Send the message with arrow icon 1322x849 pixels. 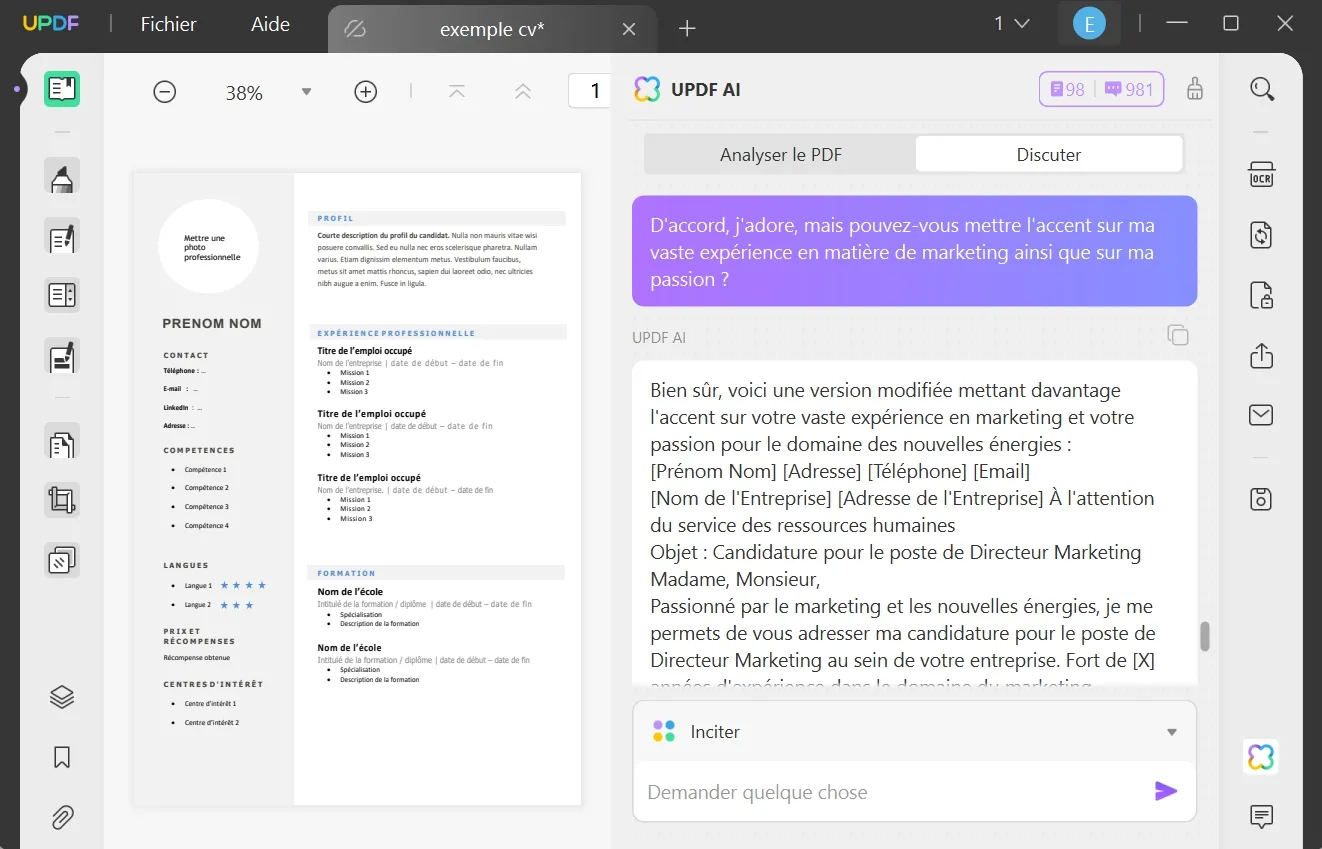point(1166,792)
